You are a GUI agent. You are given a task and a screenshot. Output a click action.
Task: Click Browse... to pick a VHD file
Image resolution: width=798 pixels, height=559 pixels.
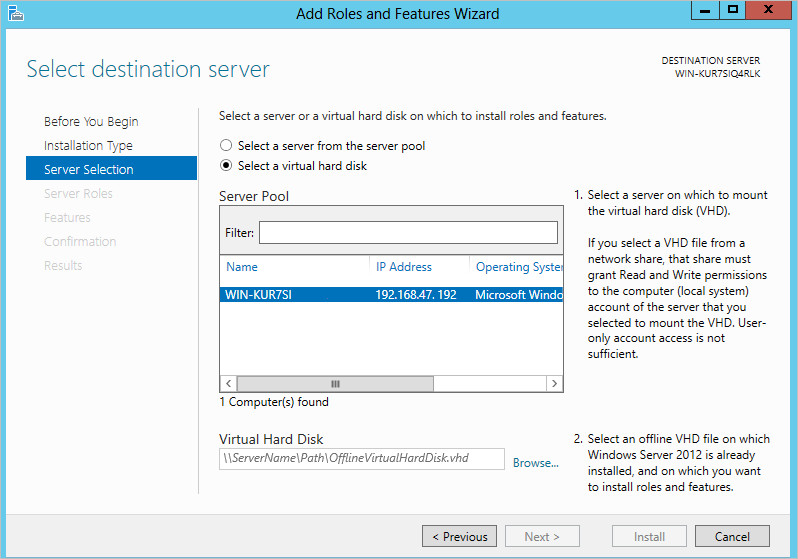(535, 463)
